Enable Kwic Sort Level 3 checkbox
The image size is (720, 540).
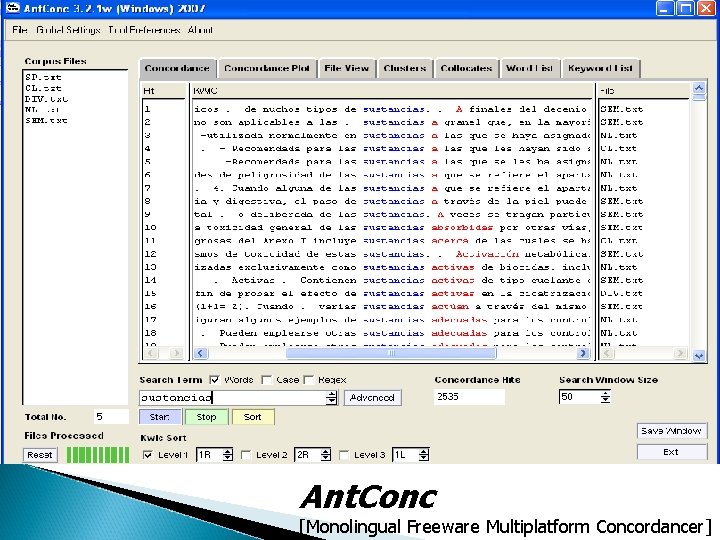click(x=343, y=455)
